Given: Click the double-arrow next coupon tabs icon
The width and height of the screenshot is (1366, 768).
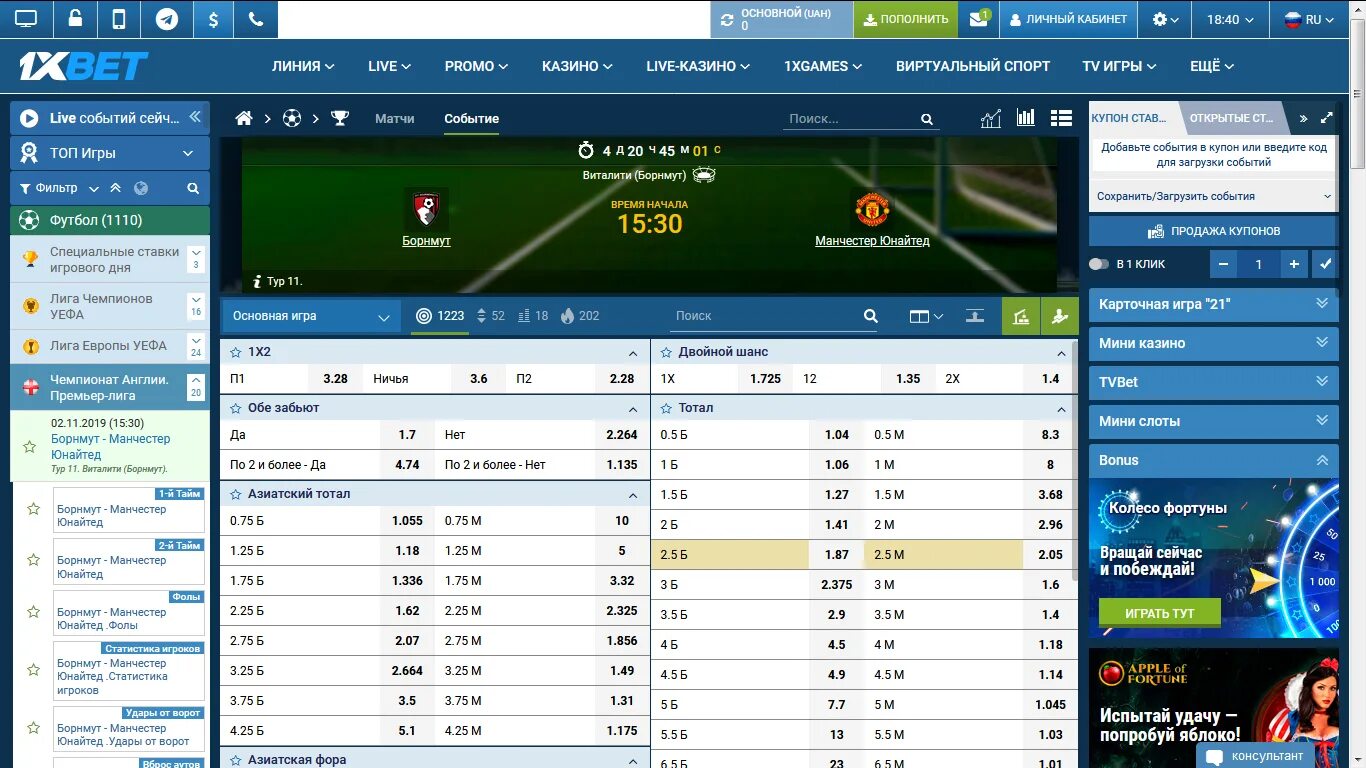Looking at the screenshot, I should 1303,118.
